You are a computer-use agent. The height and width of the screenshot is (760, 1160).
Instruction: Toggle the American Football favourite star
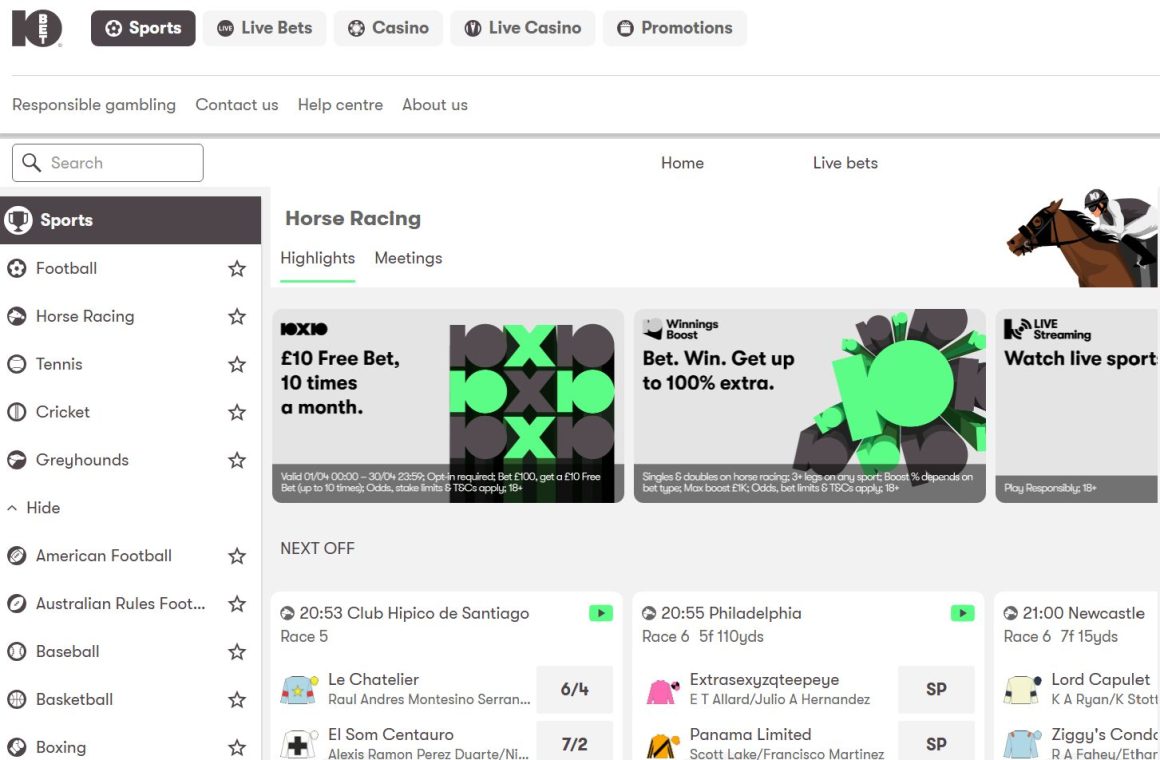point(237,556)
